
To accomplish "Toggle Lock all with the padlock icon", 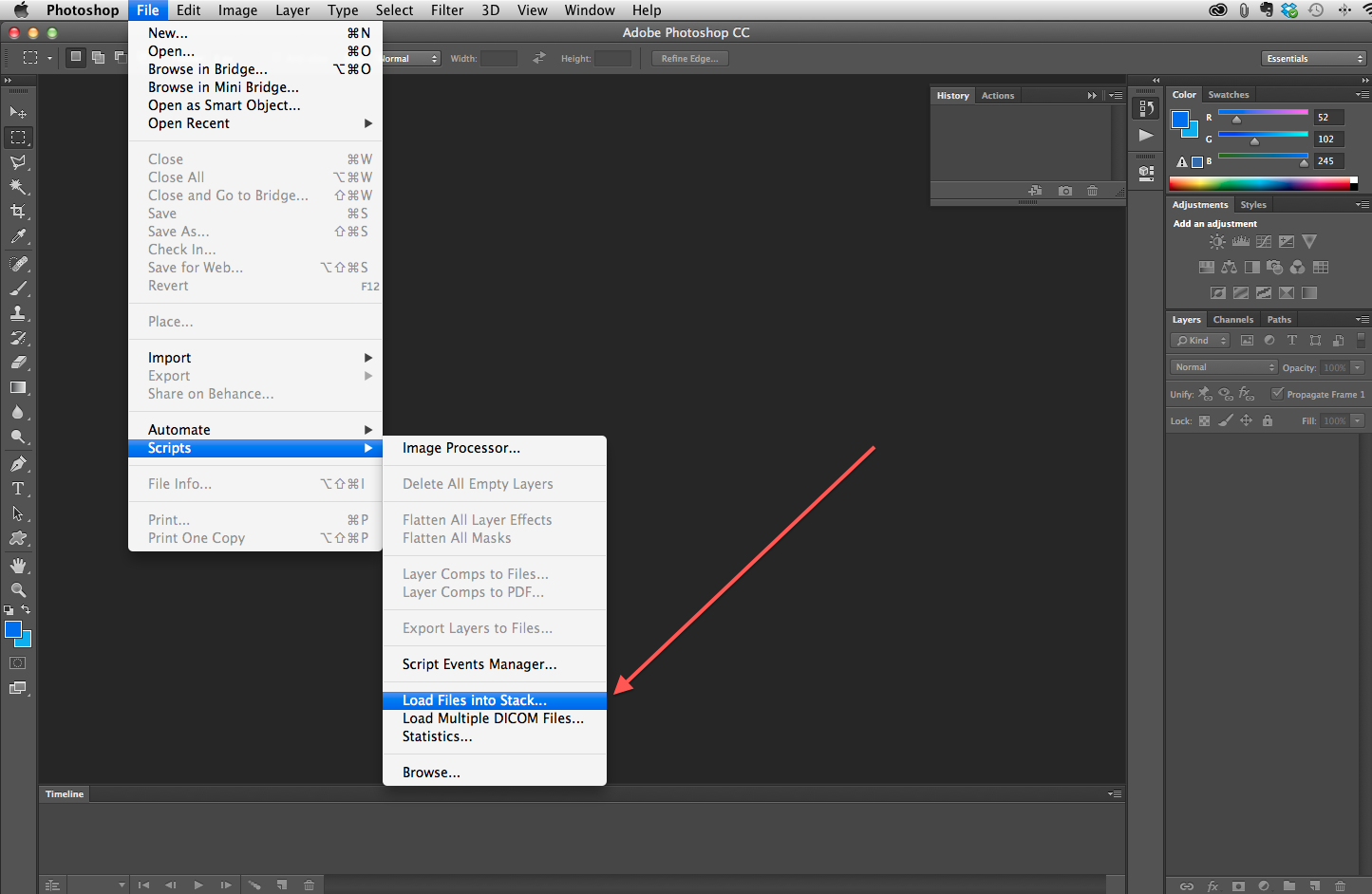I will click(x=1268, y=419).
